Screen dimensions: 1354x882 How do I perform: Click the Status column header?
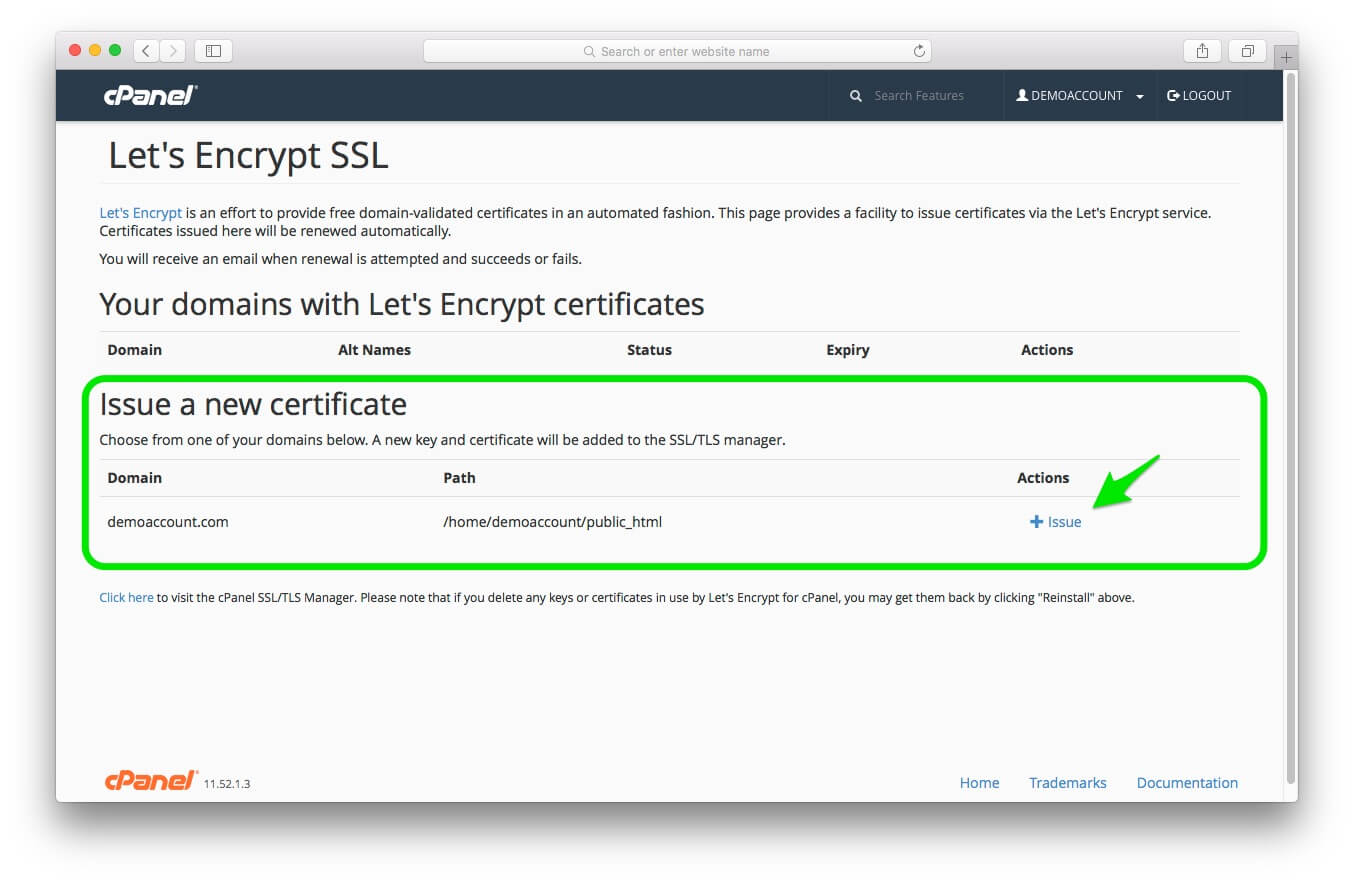pyautogui.click(x=649, y=350)
